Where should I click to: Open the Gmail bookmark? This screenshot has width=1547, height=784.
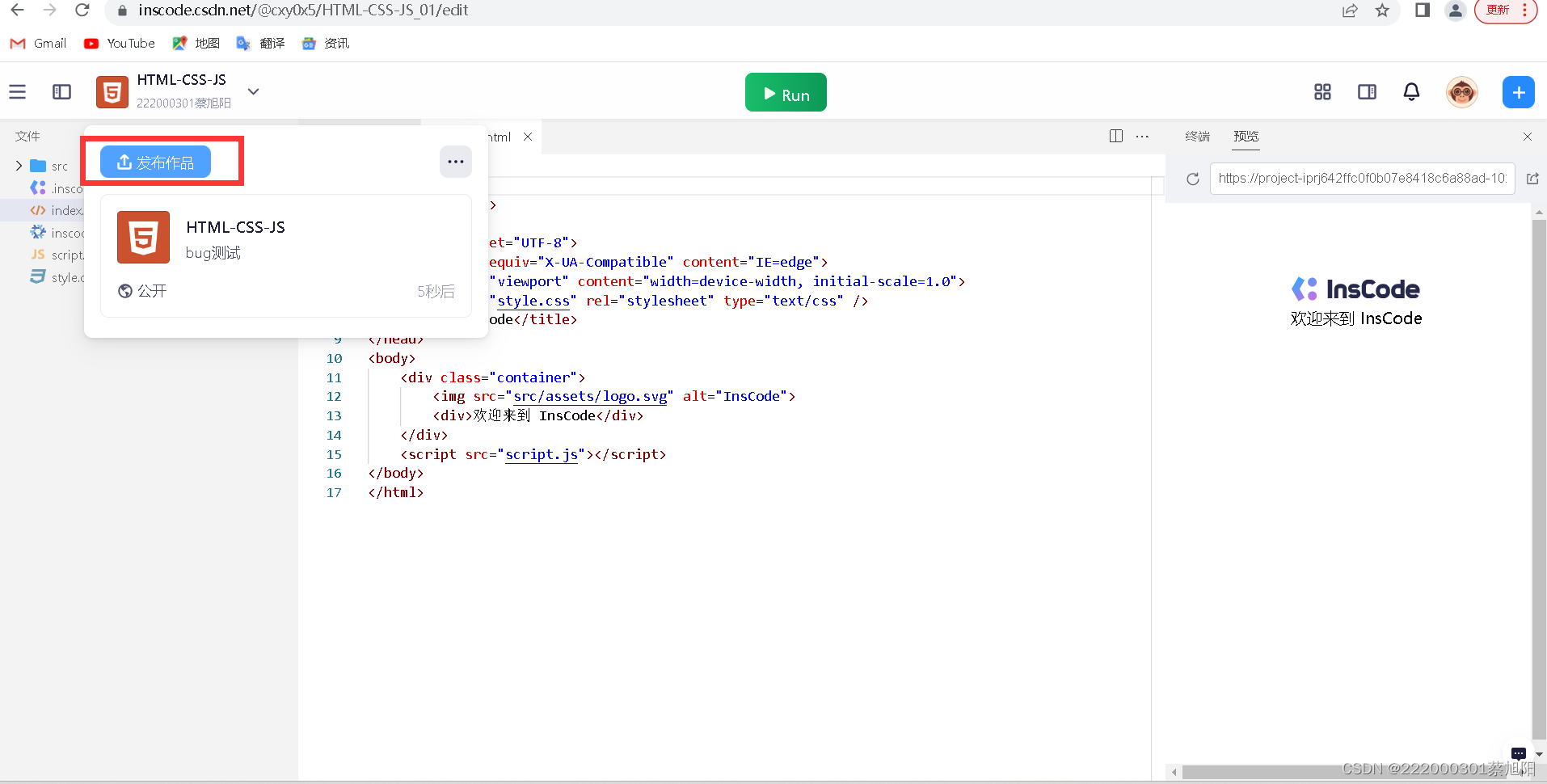pos(38,43)
